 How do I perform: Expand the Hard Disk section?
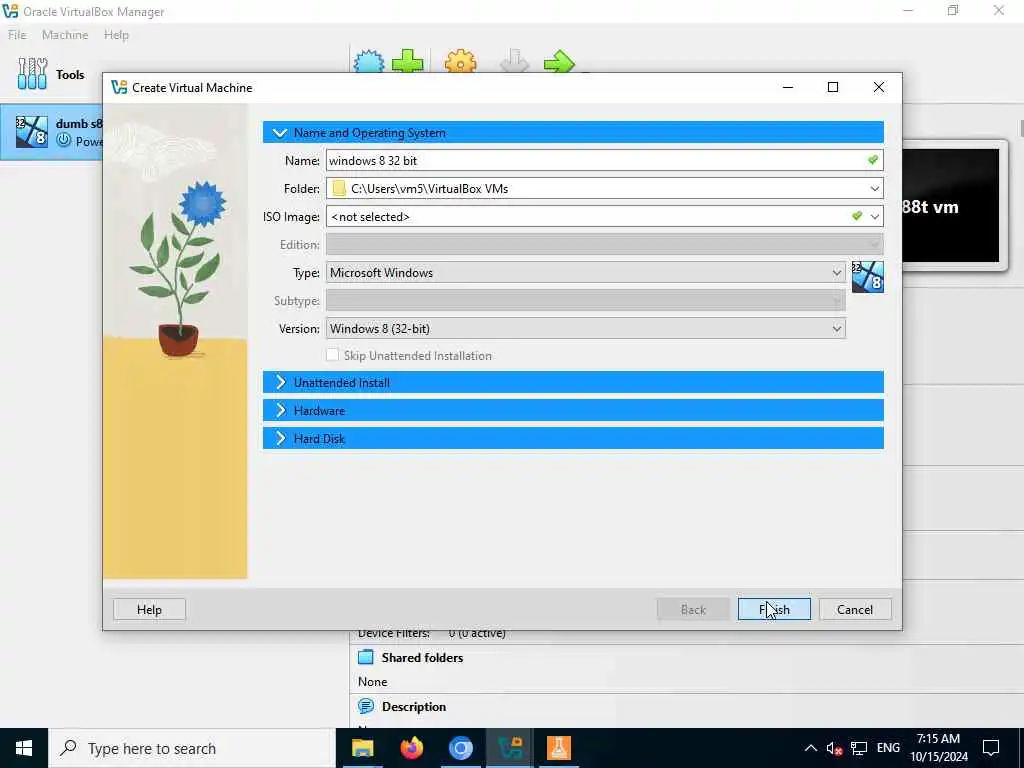coord(573,439)
